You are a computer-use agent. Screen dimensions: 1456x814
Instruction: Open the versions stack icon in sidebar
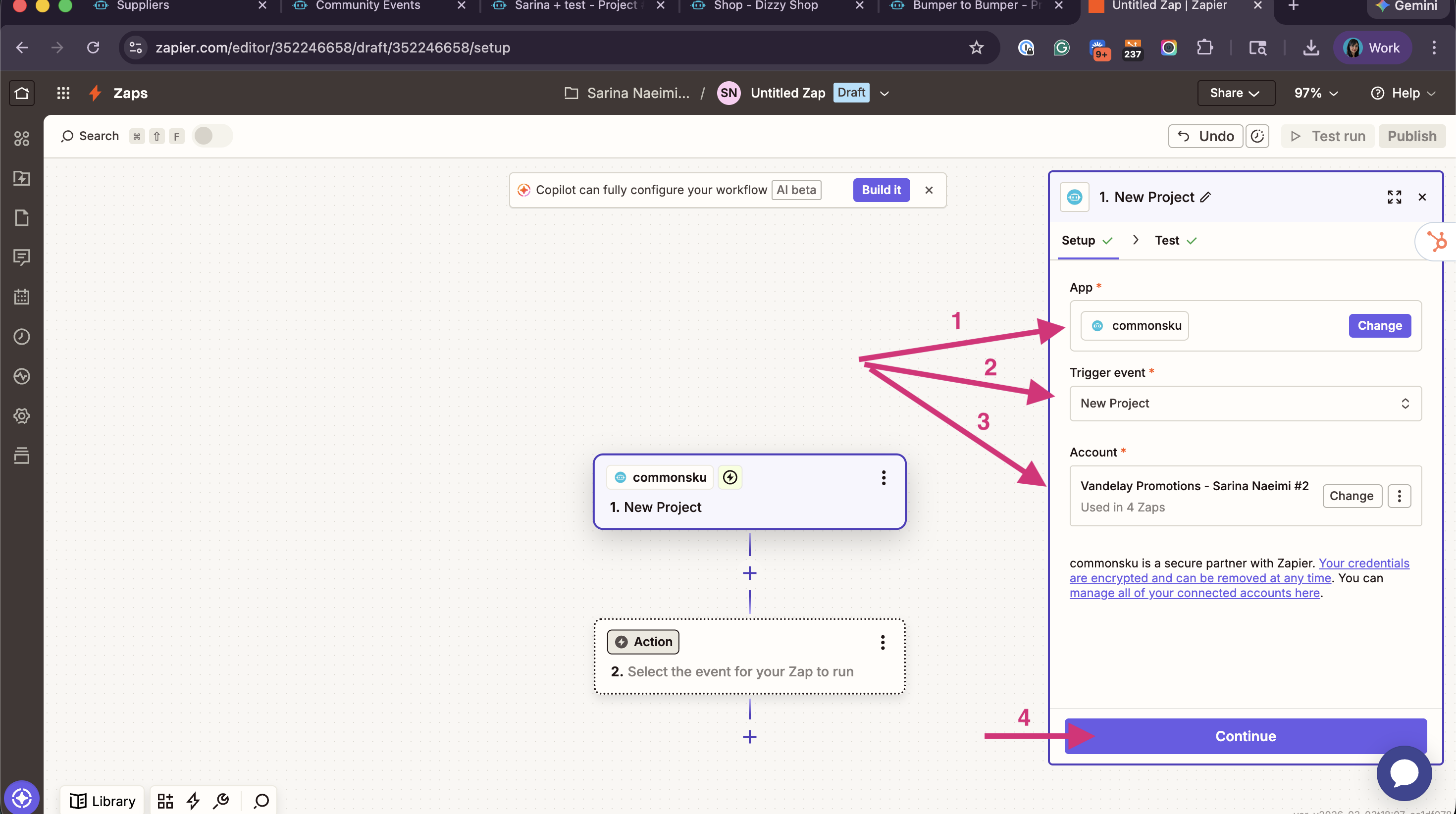pyautogui.click(x=21, y=455)
